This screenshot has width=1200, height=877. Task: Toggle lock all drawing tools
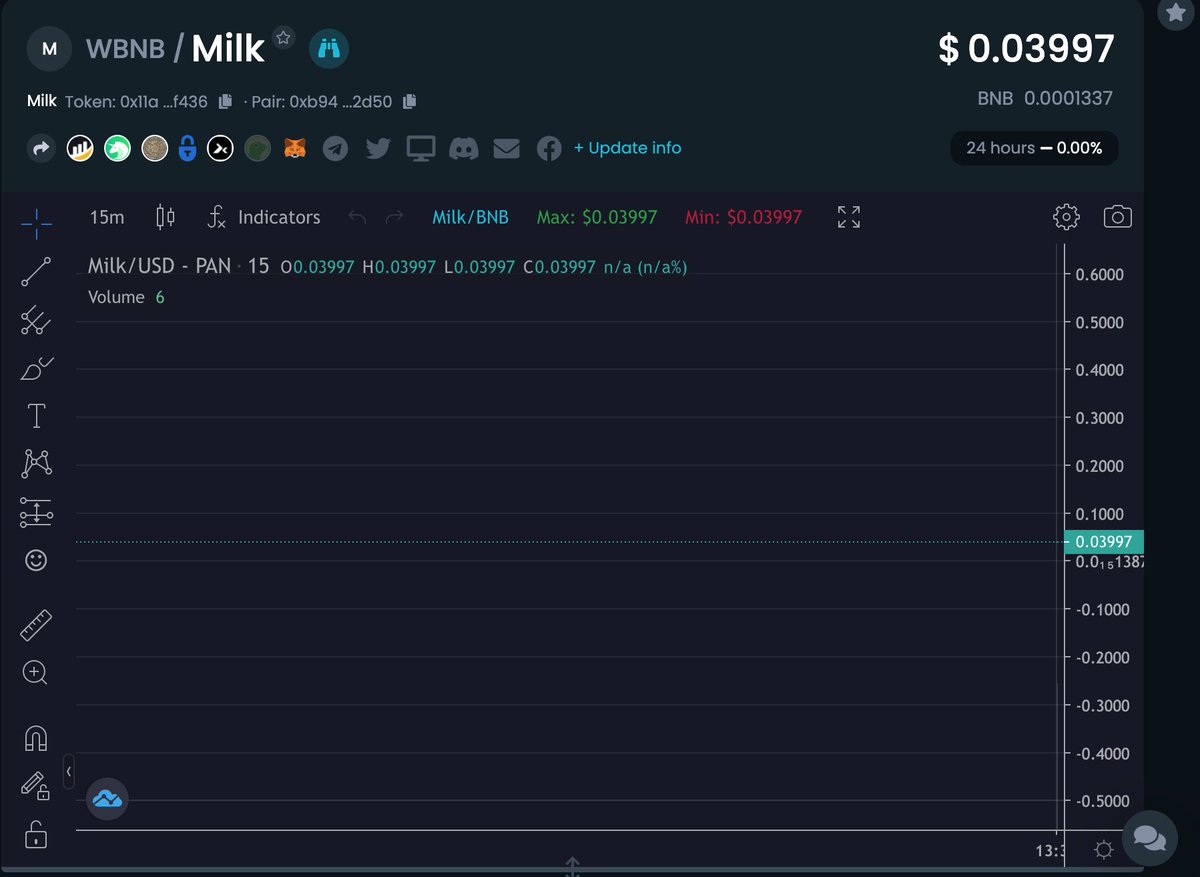36,833
